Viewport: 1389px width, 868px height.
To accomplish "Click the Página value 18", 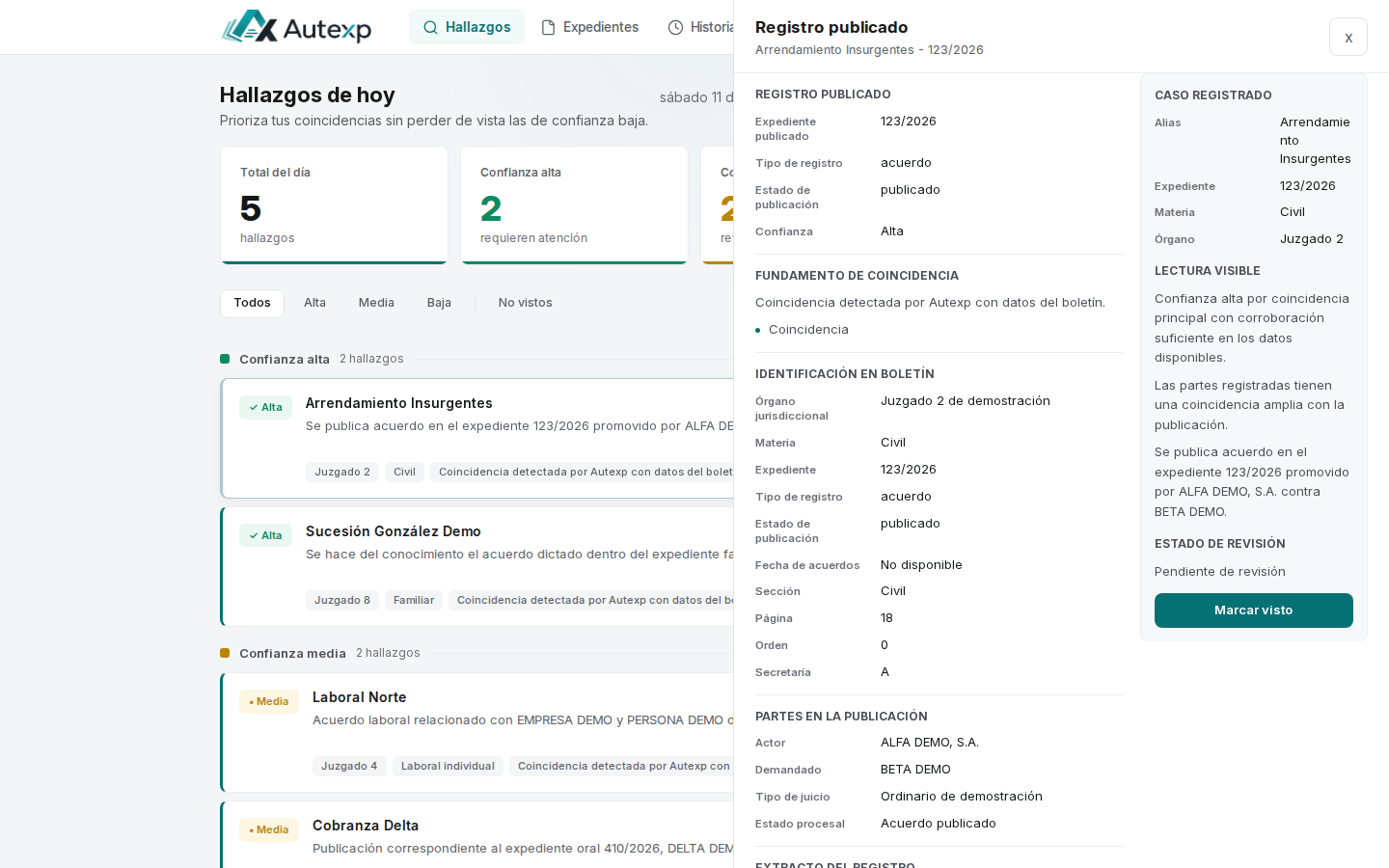I will (886, 618).
